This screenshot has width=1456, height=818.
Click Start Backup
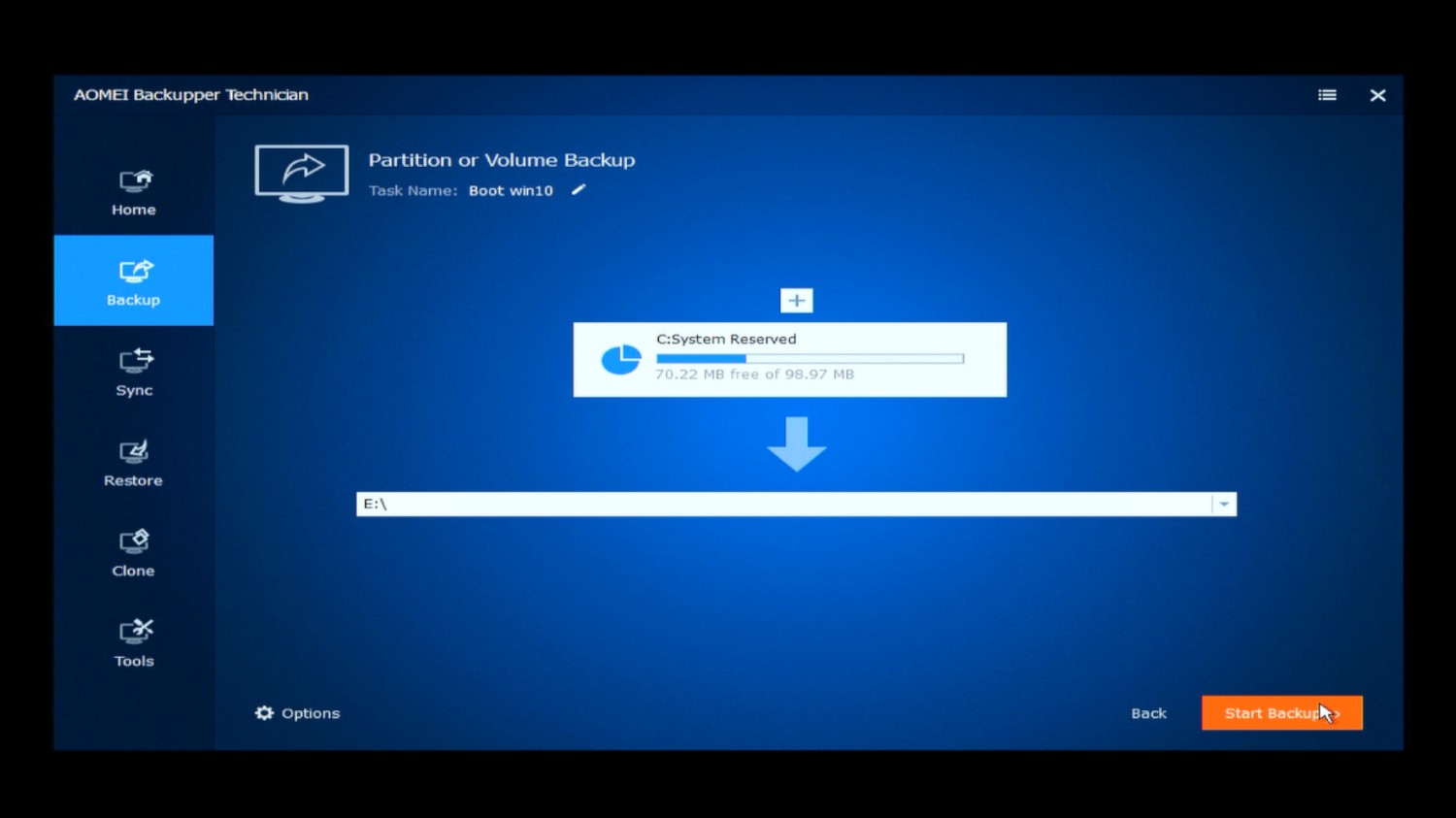click(x=1282, y=713)
